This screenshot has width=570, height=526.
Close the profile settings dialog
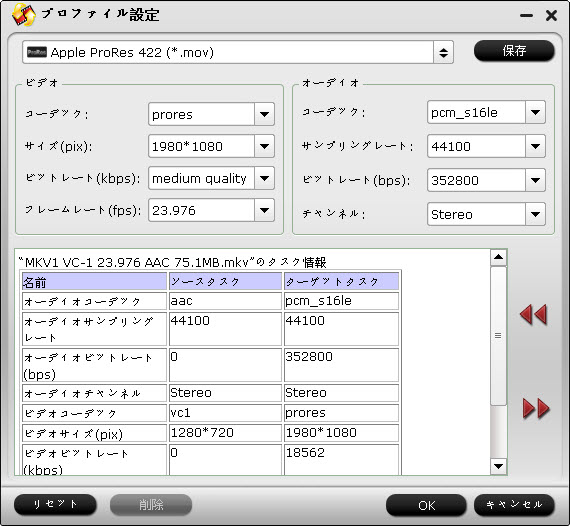551,15
